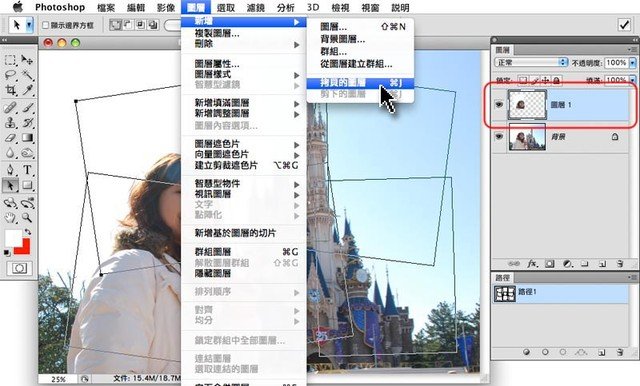Viewport: 640px width, 386px height.
Task: Choose 拷貝的圖層 from the submenu
Action: (360, 83)
